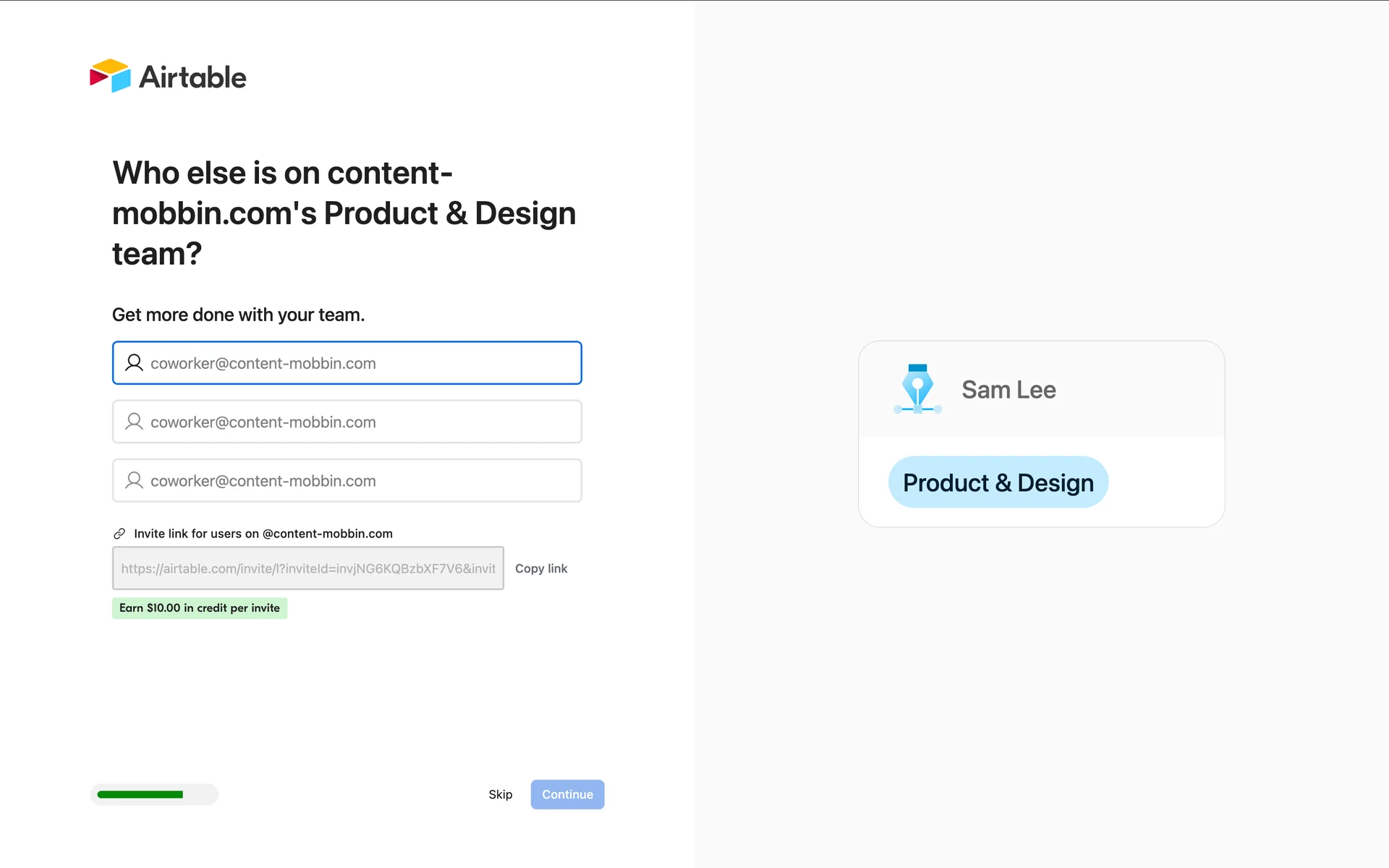
Task: Focus the first coworker email input
Action: (362, 363)
